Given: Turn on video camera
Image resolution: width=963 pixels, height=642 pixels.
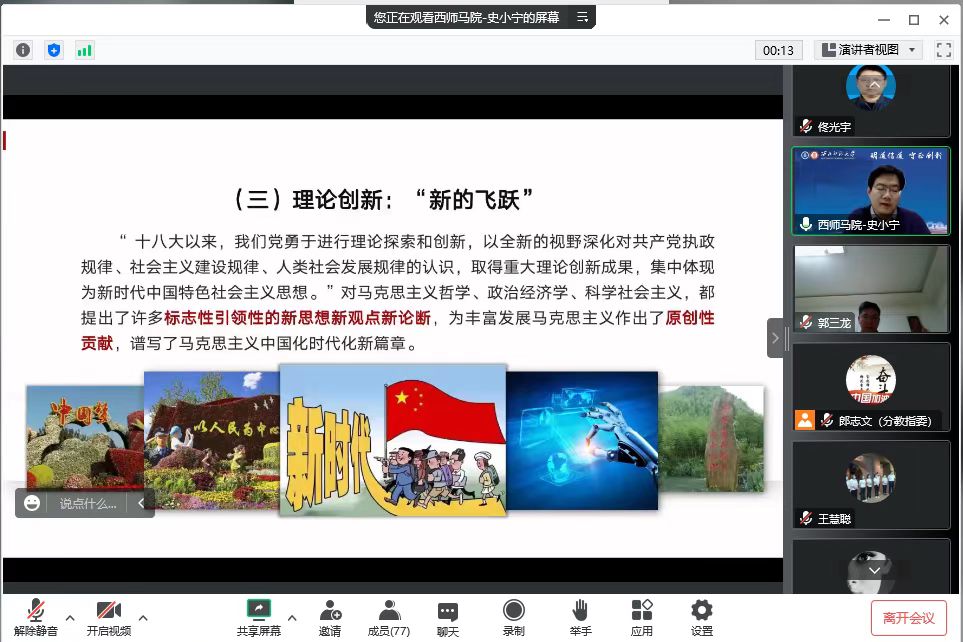Looking at the screenshot, I should [108, 617].
